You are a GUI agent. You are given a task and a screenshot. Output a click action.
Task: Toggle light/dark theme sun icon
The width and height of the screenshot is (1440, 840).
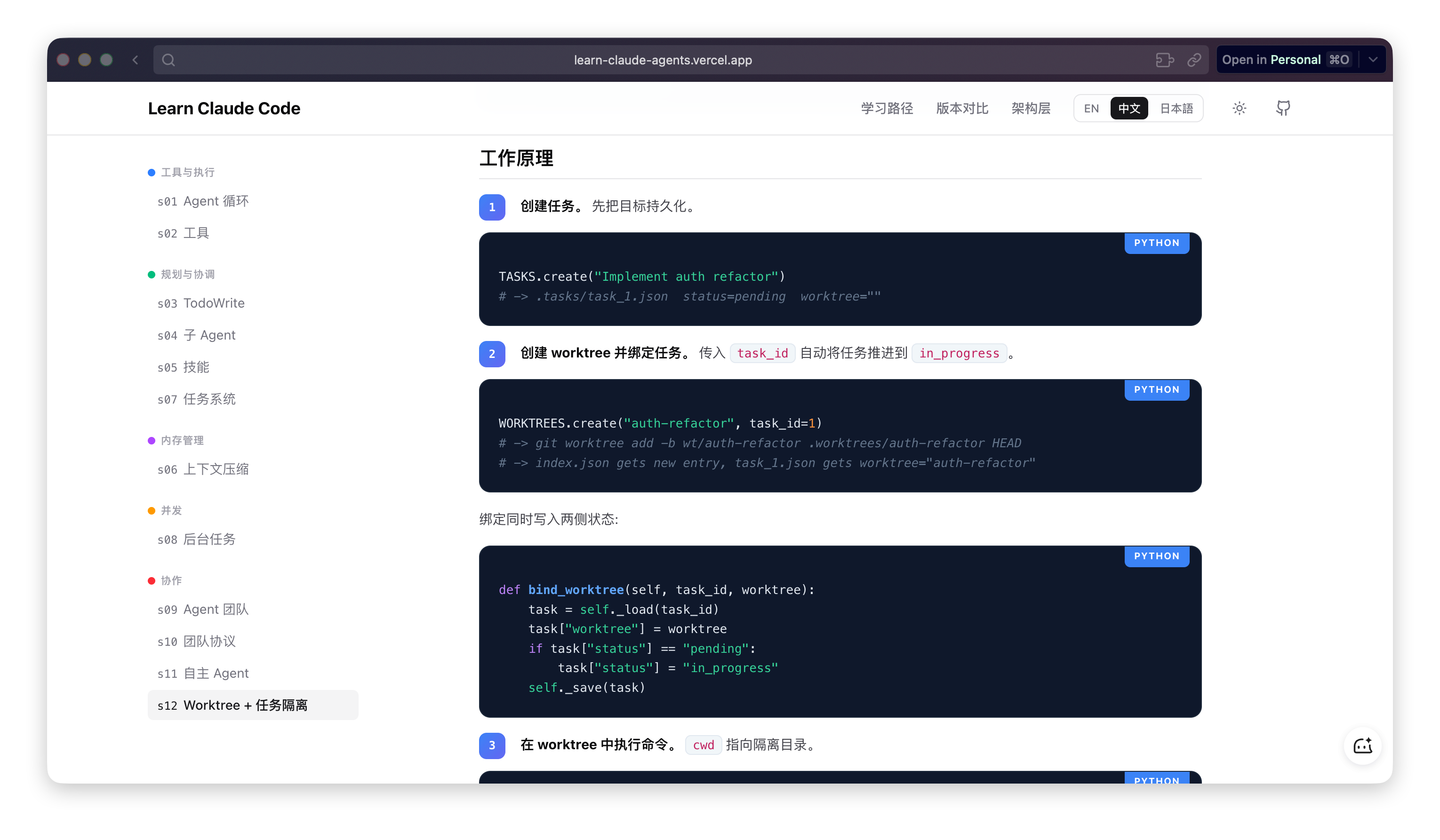pyautogui.click(x=1239, y=108)
